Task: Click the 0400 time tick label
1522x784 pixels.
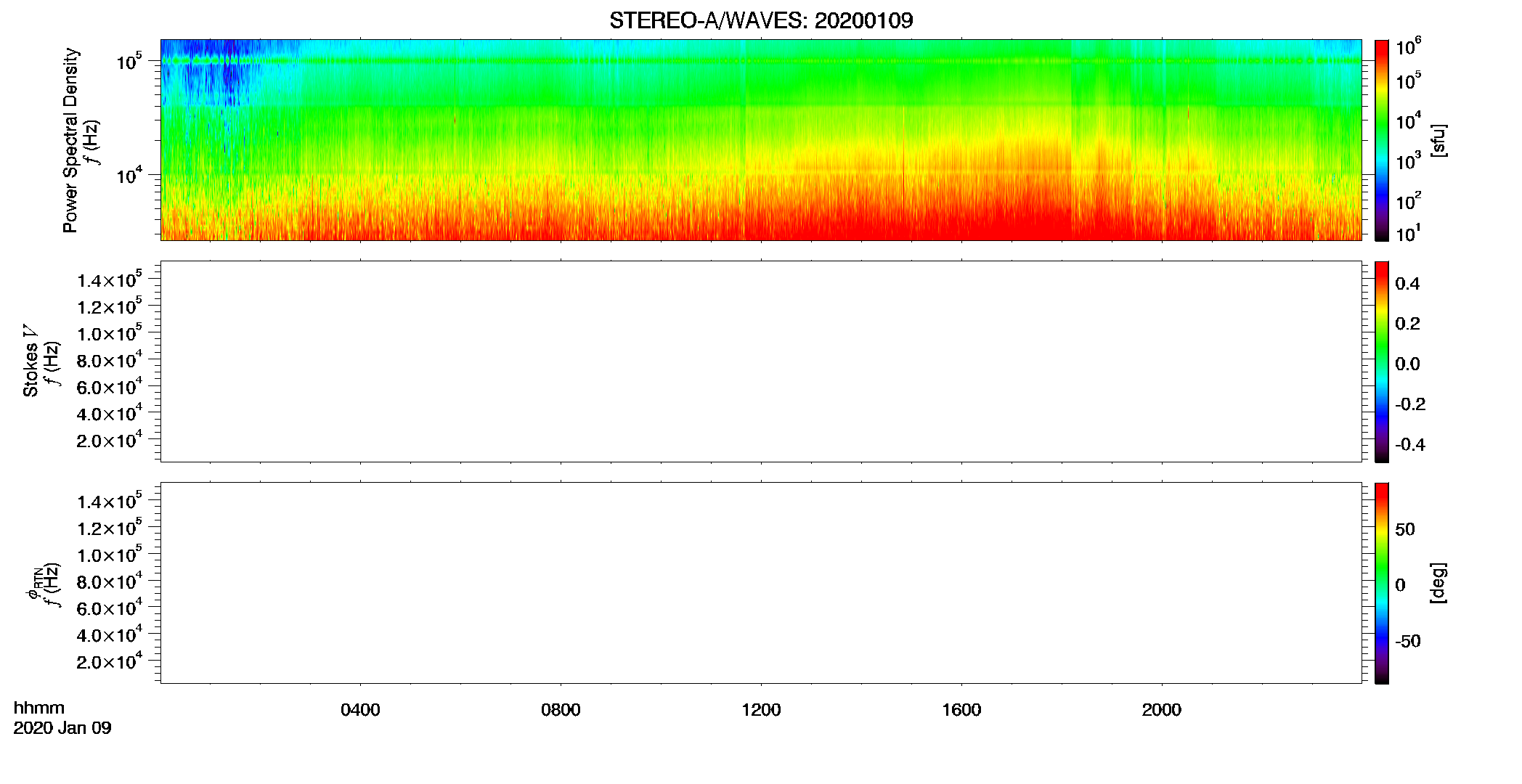Action: (360, 710)
